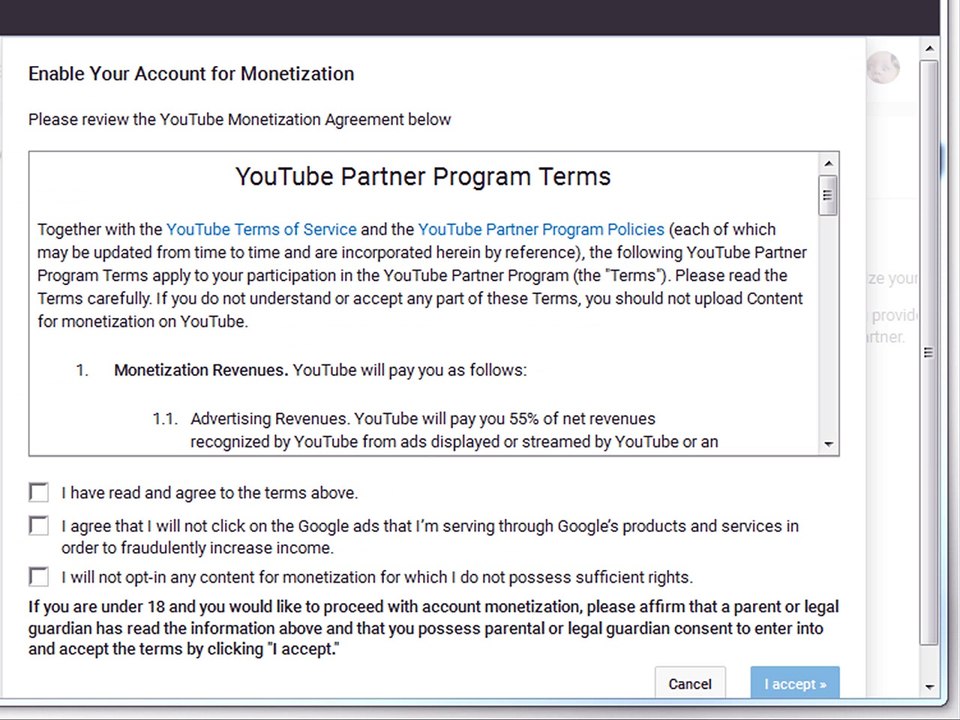960x720 pixels.
Task: Open the YouTube Partner Program Policies link
Action: [541, 229]
